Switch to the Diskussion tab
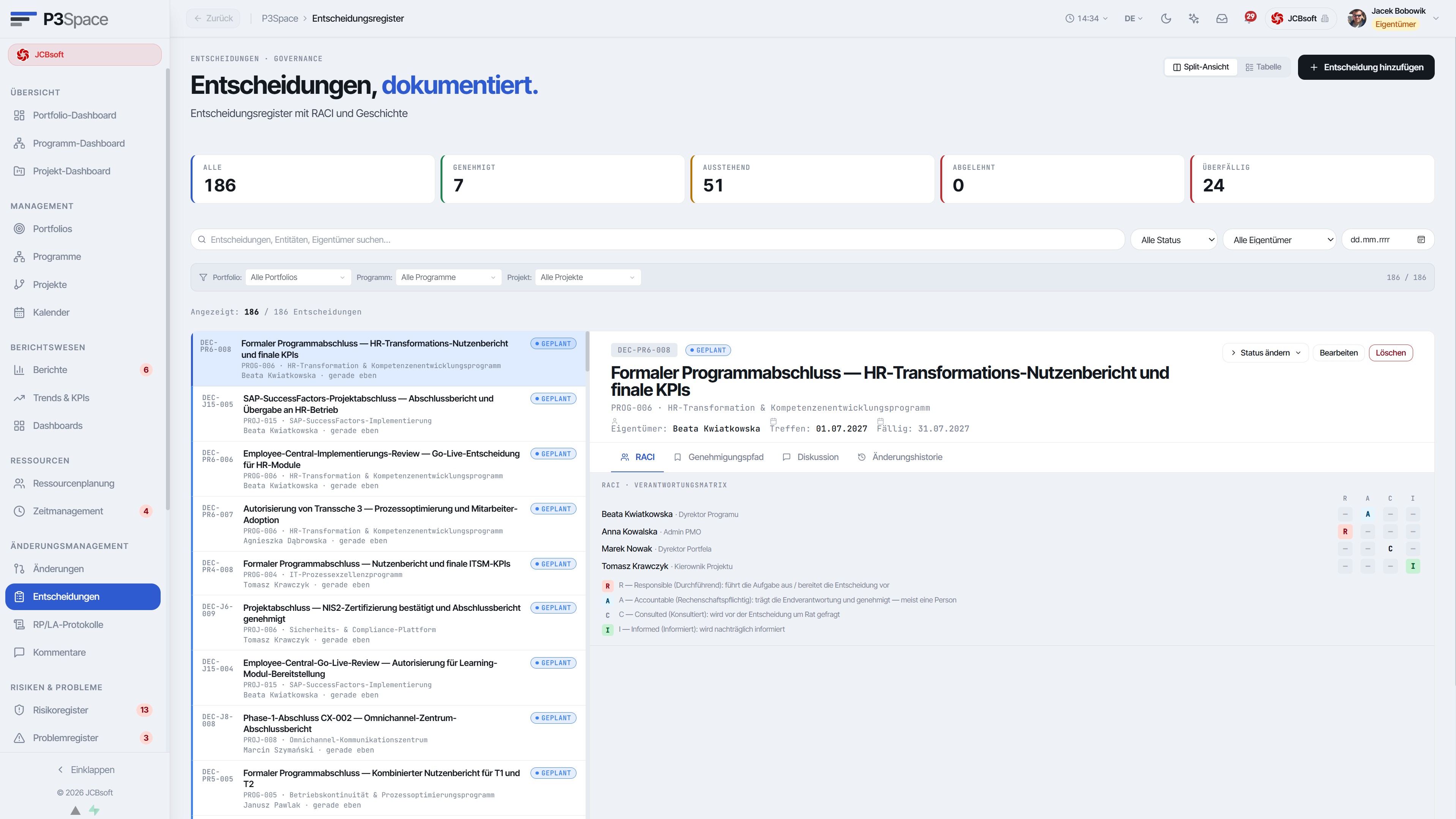The width and height of the screenshot is (1456, 819). point(810,457)
